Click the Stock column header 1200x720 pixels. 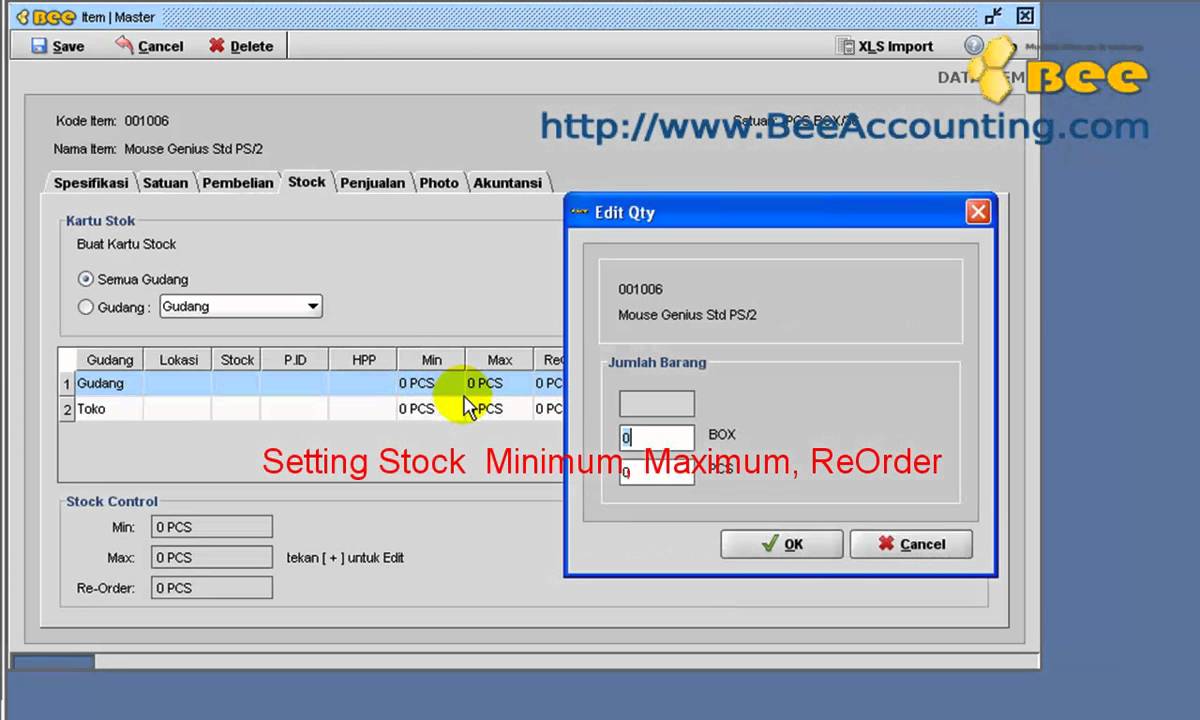(237, 360)
